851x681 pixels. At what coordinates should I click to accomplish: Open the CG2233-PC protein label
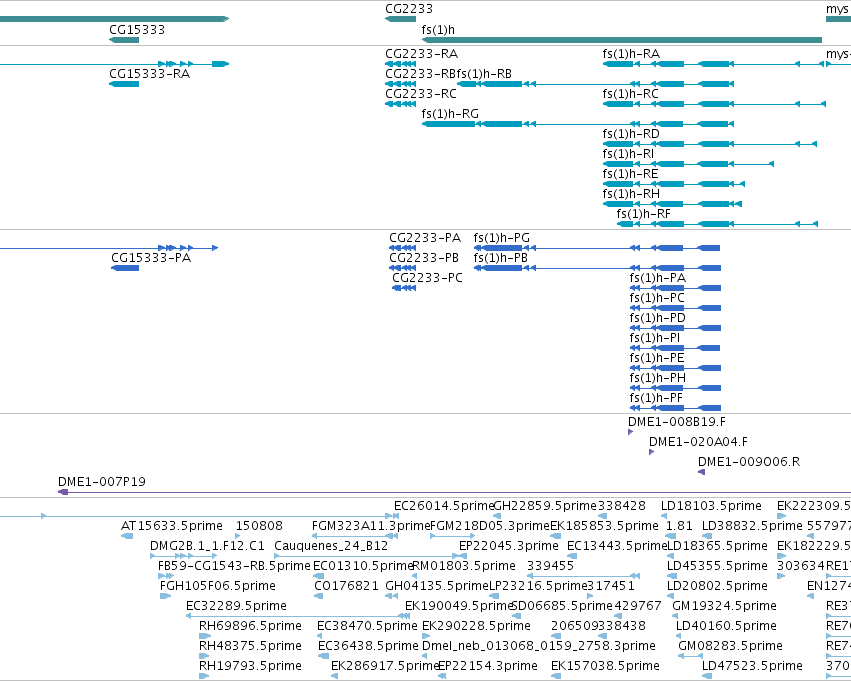(427, 278)
